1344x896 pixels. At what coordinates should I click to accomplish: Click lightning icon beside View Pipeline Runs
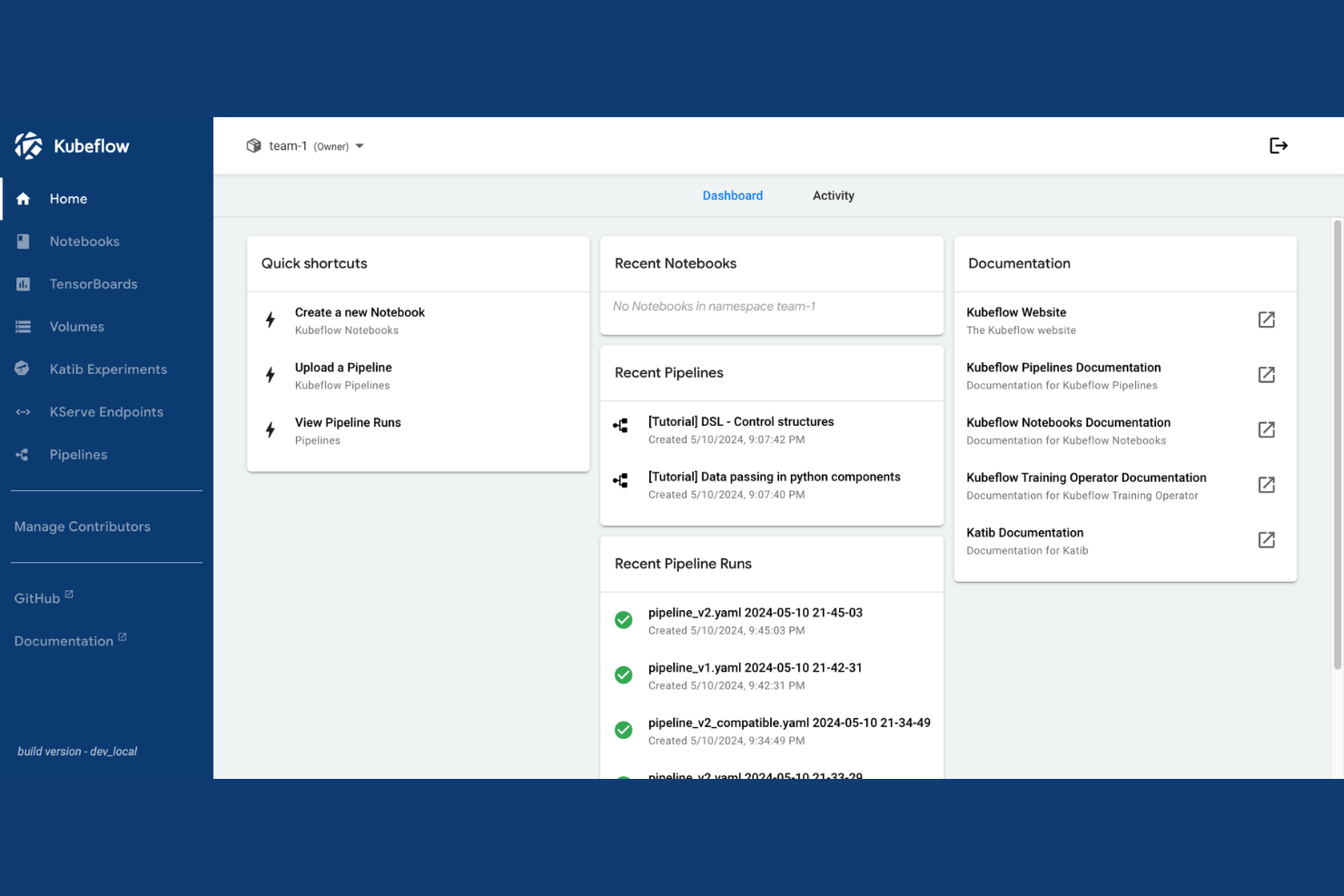pos(271,429)
